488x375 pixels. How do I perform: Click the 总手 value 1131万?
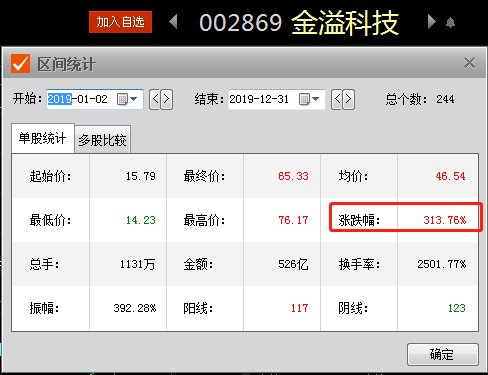137,264
